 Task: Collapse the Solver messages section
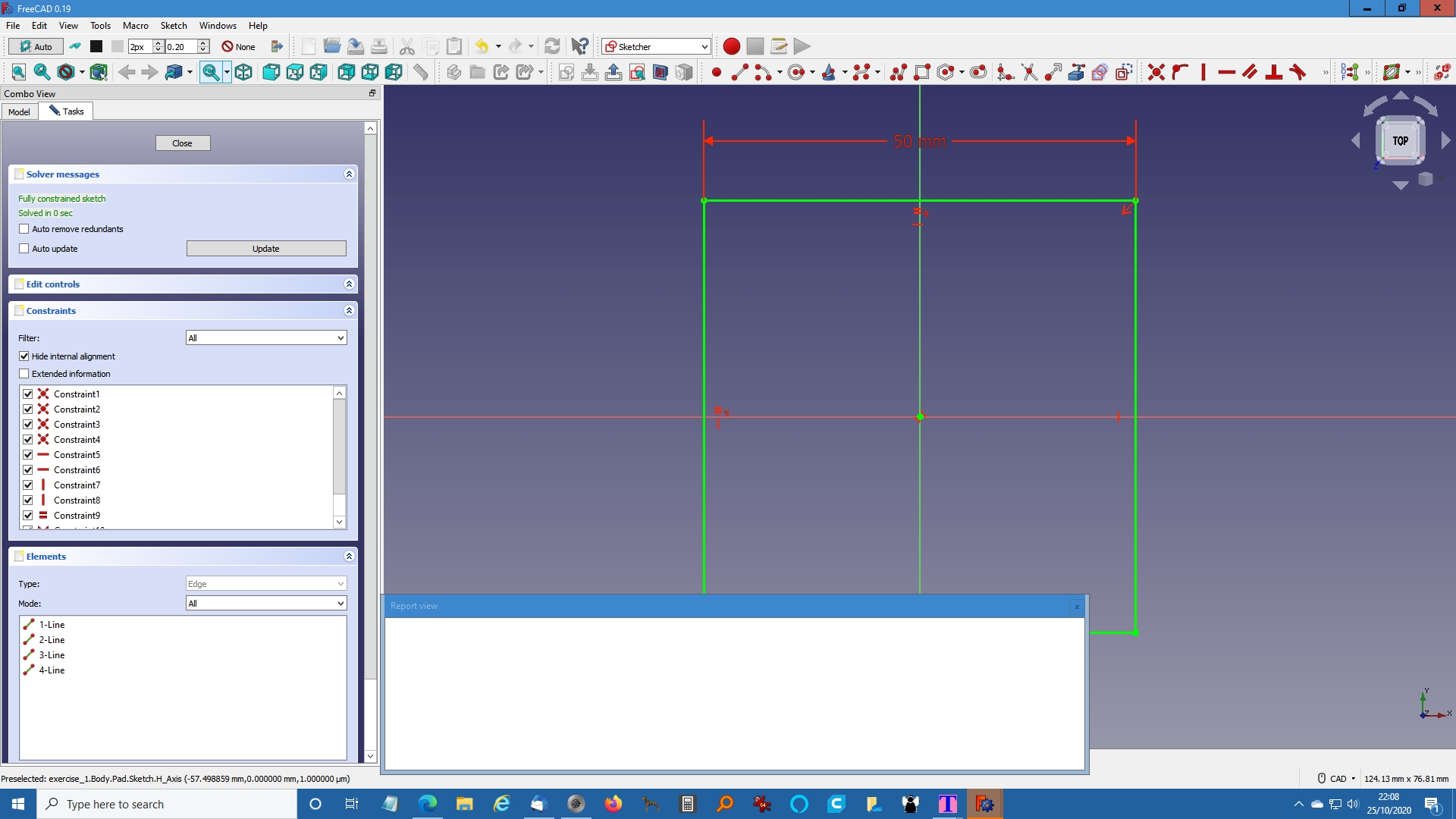click(x=349, y=174)
